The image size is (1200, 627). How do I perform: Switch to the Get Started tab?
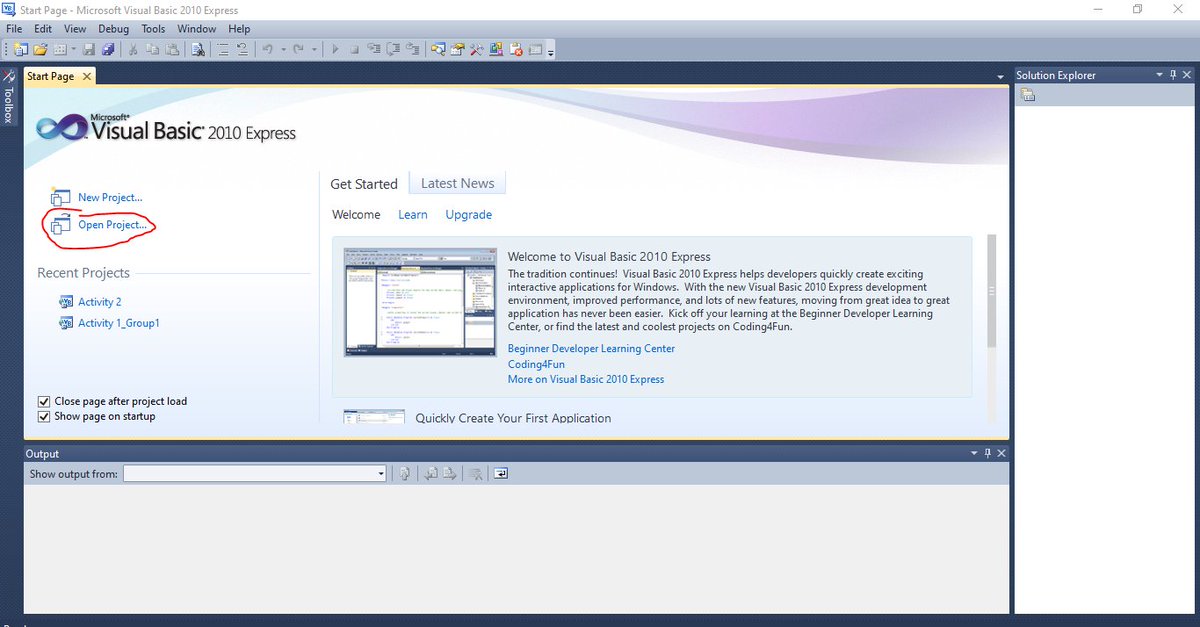point(364,184)
